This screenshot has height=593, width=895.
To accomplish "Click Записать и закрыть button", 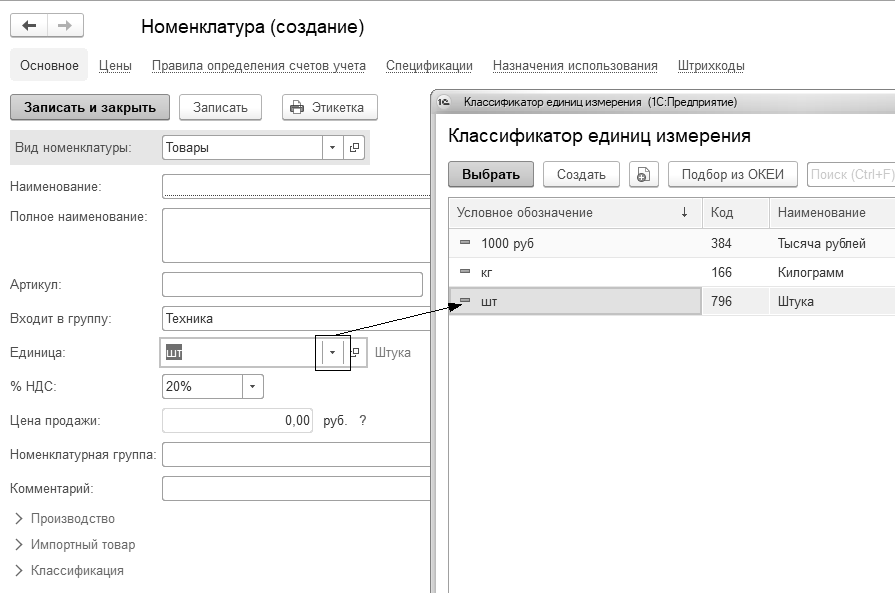I will [x=90, y=107].
